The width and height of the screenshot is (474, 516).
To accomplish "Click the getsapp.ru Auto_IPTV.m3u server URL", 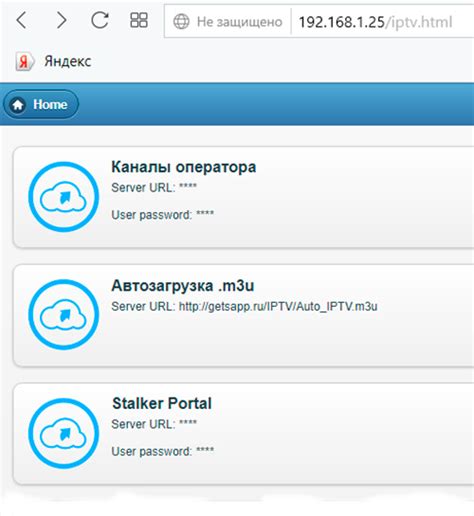I will (278, 307).
